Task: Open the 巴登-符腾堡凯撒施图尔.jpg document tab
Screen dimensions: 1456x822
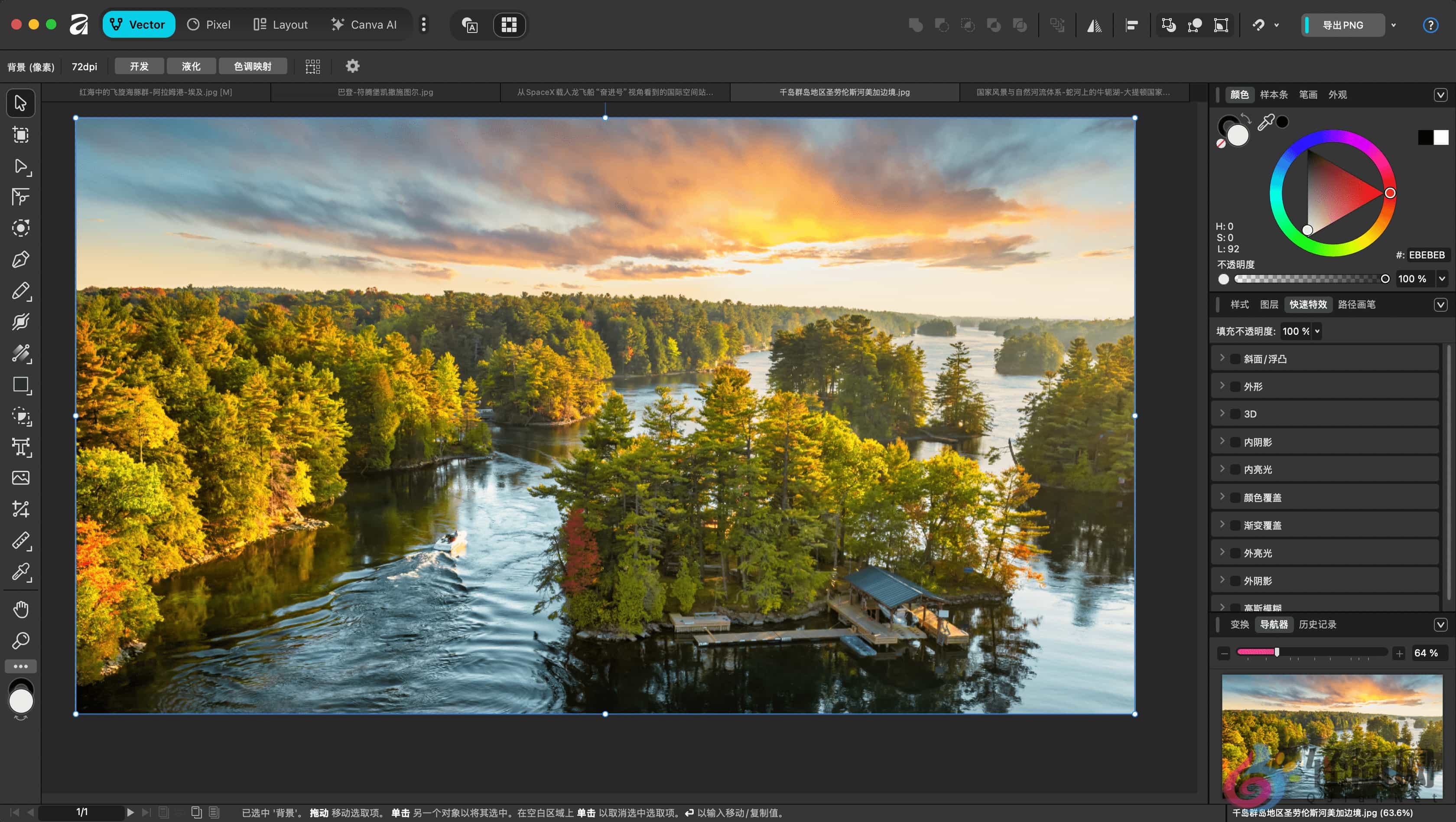Action: [x=386, y=92]
